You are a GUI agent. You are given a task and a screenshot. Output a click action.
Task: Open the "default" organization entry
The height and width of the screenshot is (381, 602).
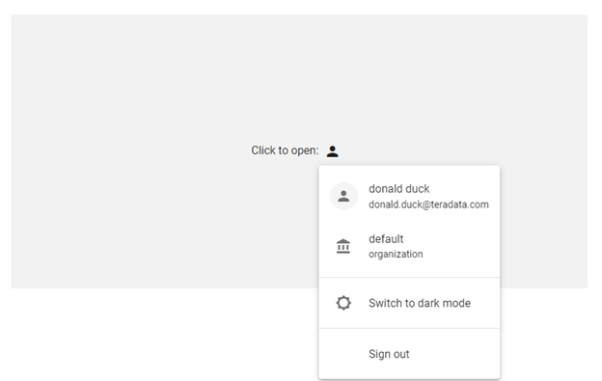pos(409,246)
